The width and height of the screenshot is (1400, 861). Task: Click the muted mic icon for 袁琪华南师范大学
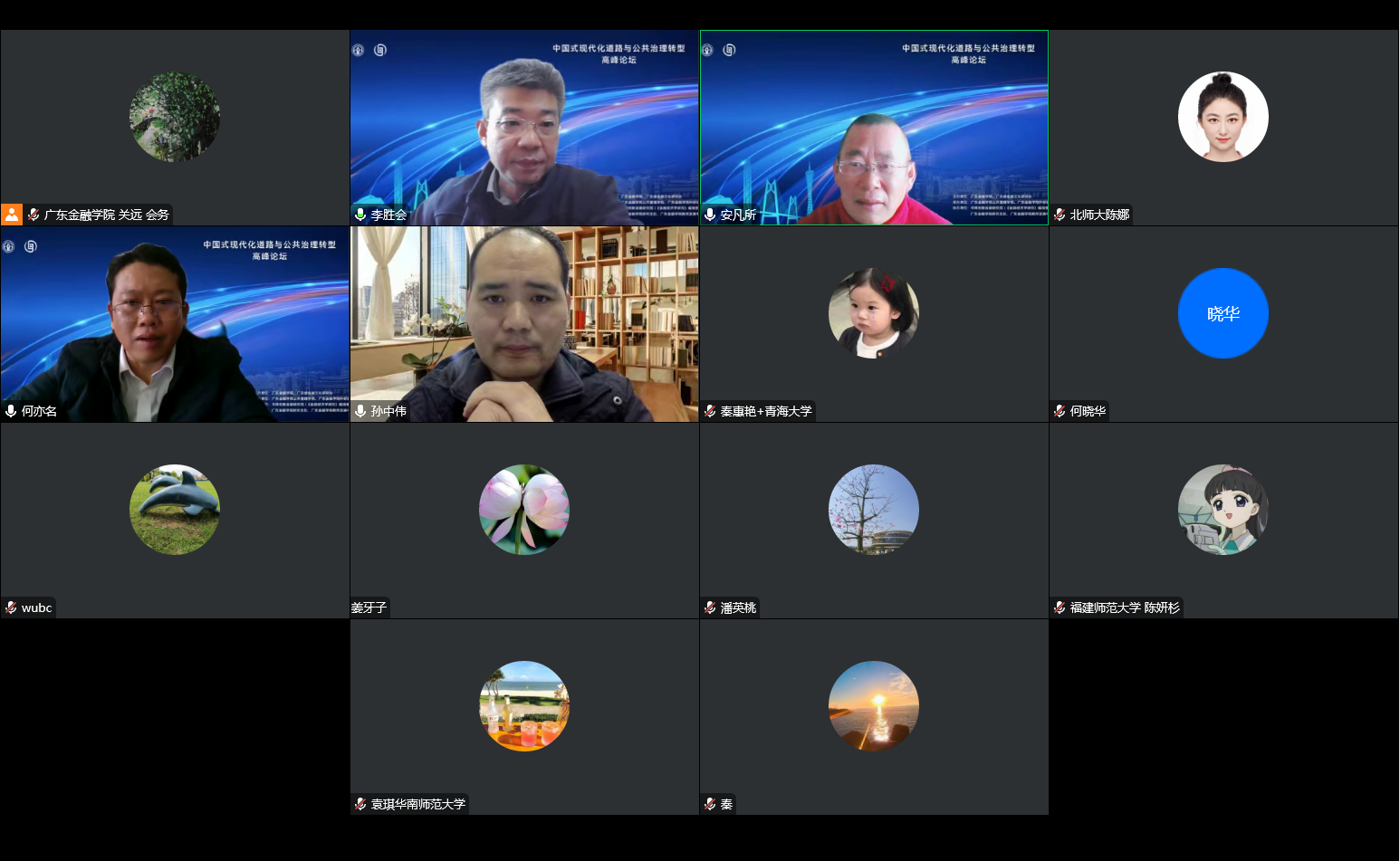(360, 804)
